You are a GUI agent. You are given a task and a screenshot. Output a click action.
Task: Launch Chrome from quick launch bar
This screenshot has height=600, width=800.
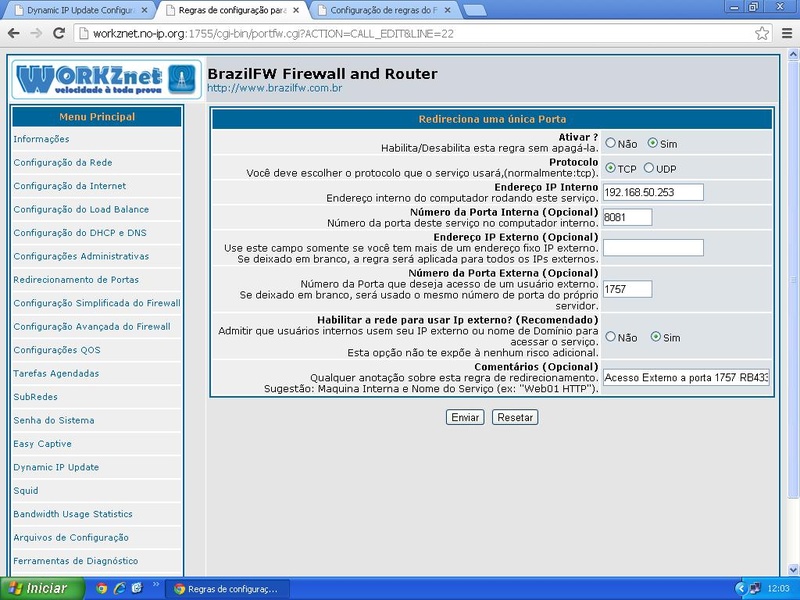click(102, 588)
